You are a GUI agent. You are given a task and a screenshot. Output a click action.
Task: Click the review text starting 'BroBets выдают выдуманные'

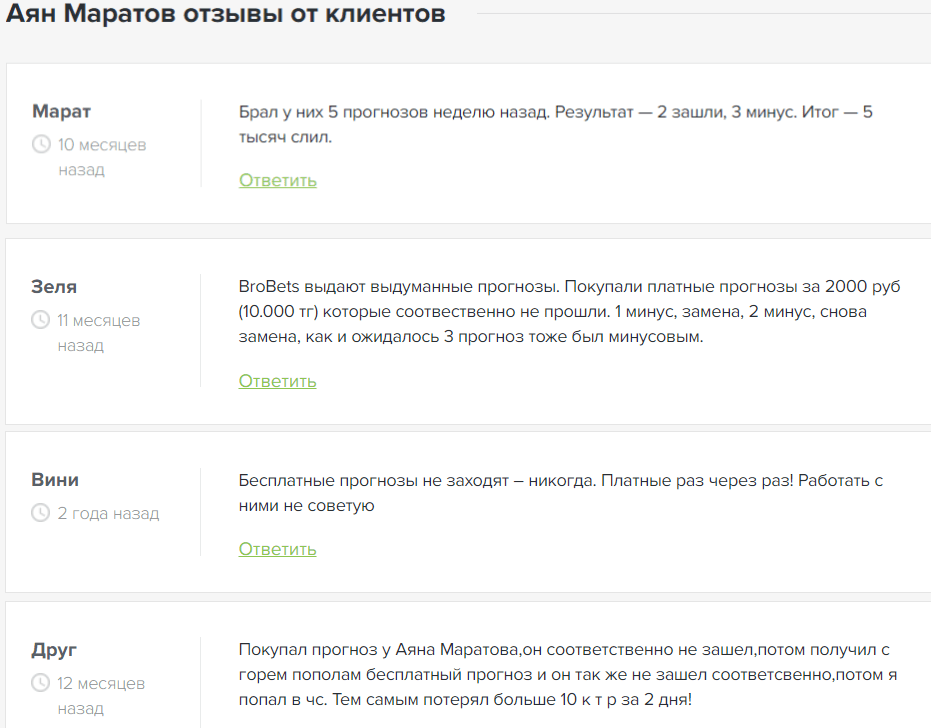pos(569,311)
